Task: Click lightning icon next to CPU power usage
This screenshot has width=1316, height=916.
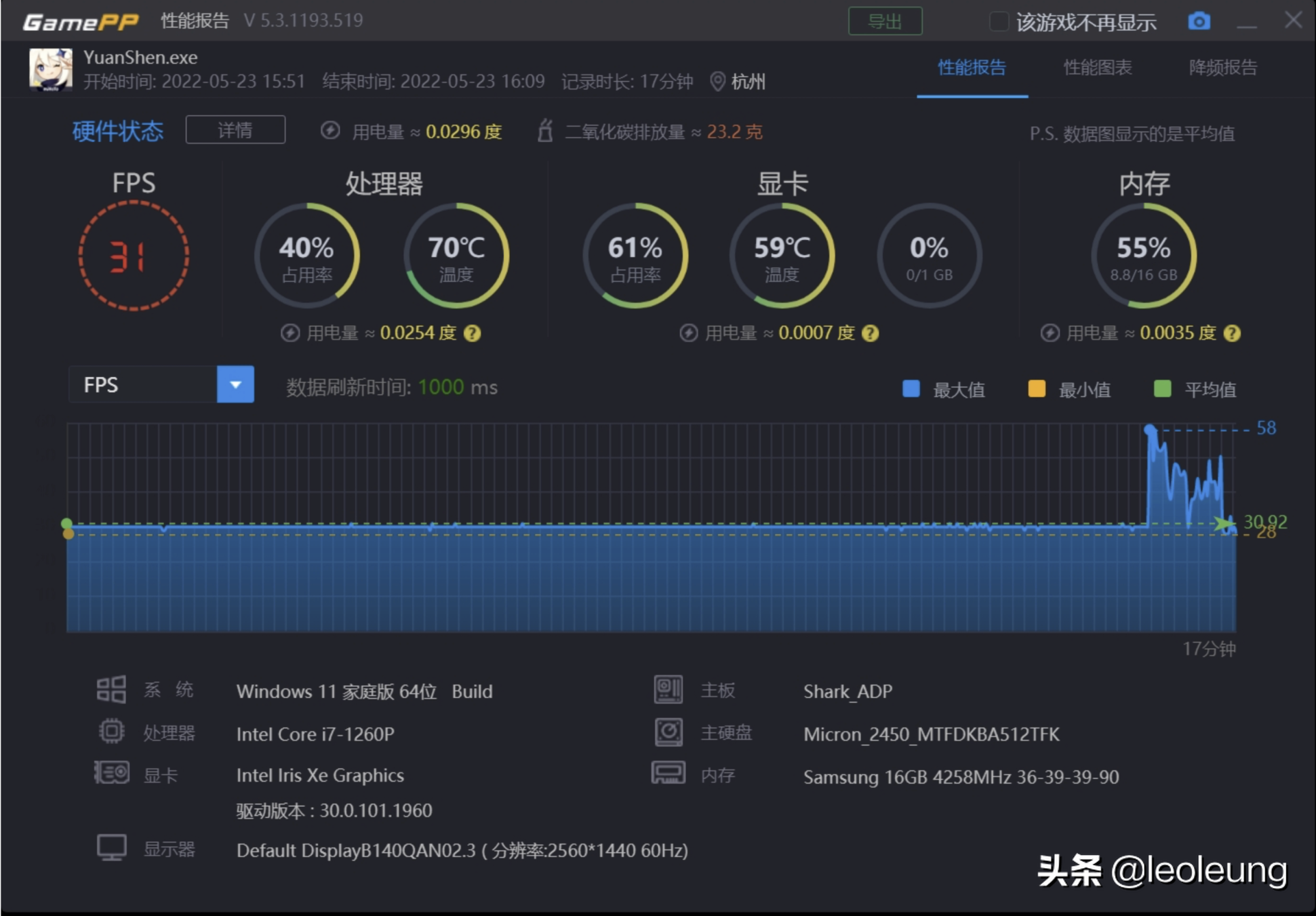Action: pos(290,333)
